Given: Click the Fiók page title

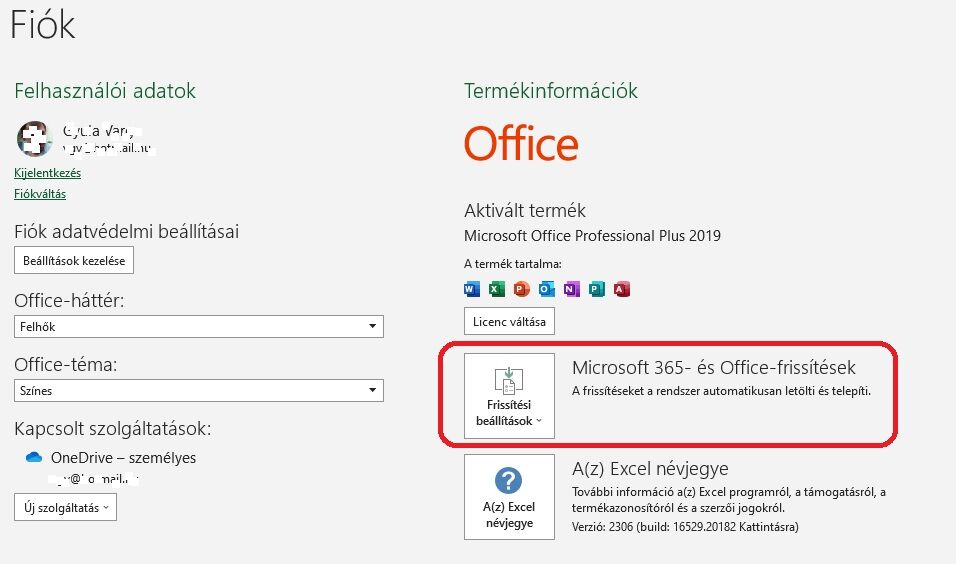Looking at the screenshot, I should (43, 25).
